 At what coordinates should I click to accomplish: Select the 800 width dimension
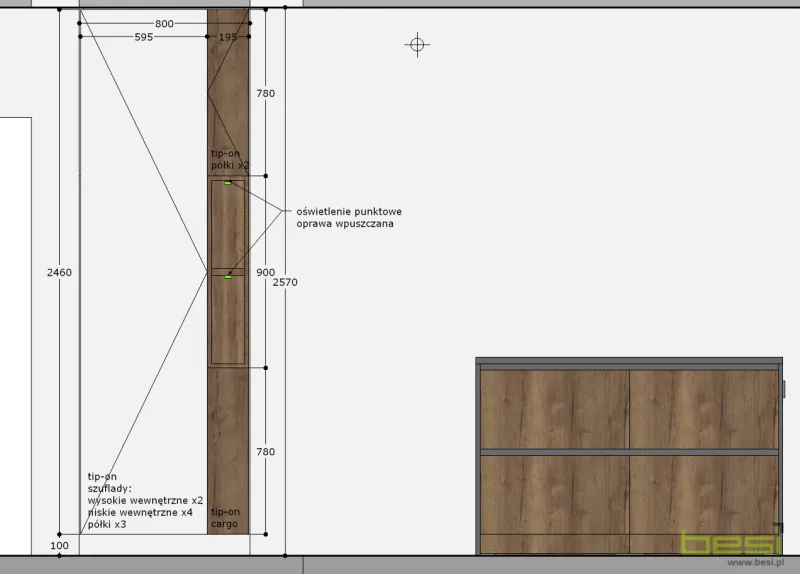tap(164, 23)
